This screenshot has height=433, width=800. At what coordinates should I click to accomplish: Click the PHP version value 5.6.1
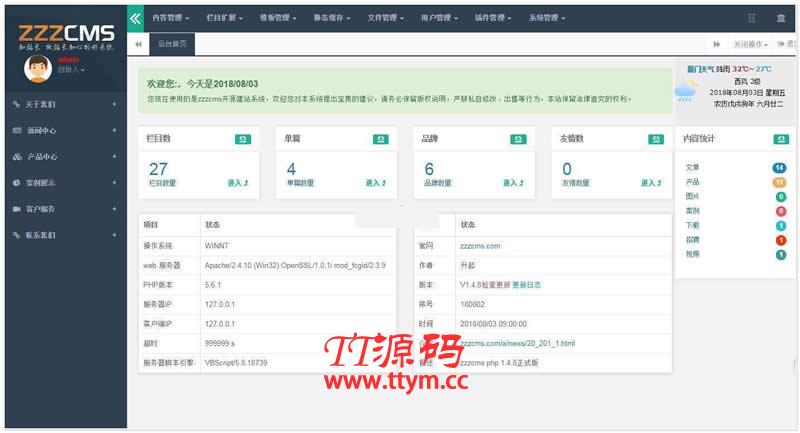213,285
